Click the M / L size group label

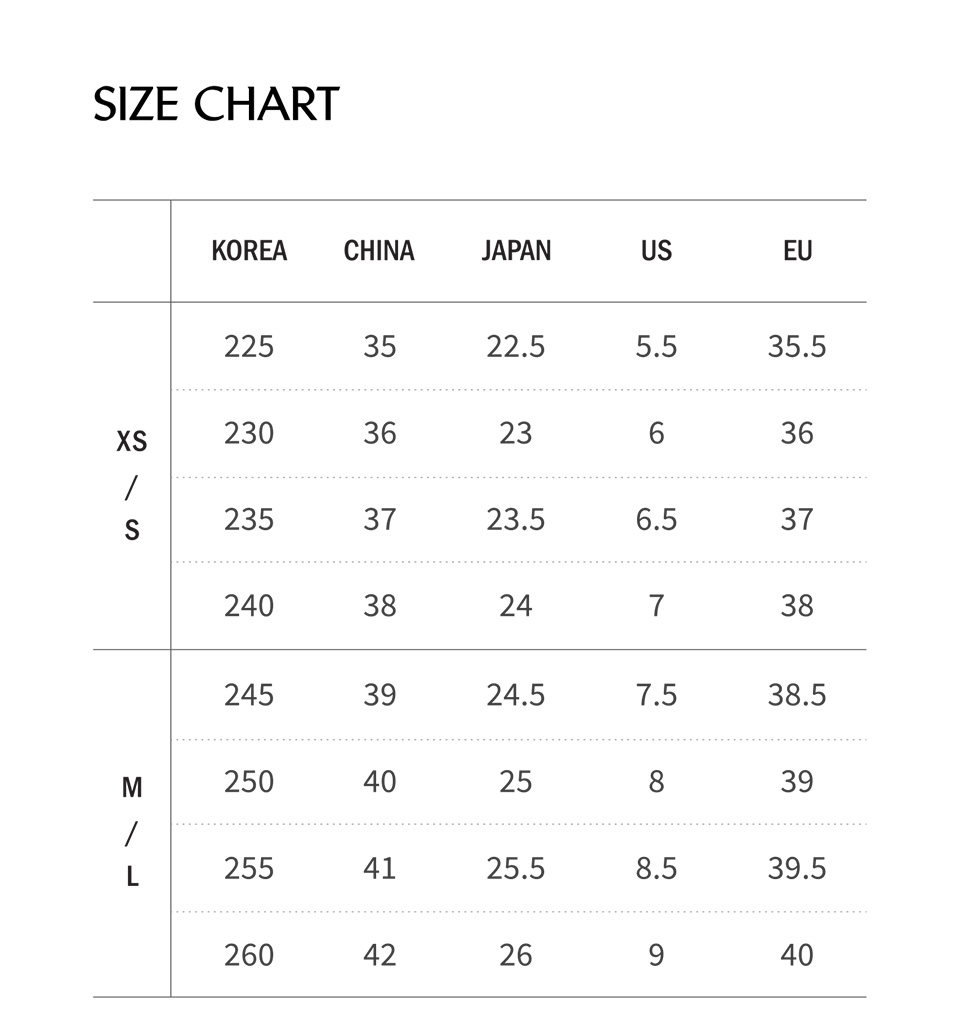pyautogui.click(x=132, y=832)
